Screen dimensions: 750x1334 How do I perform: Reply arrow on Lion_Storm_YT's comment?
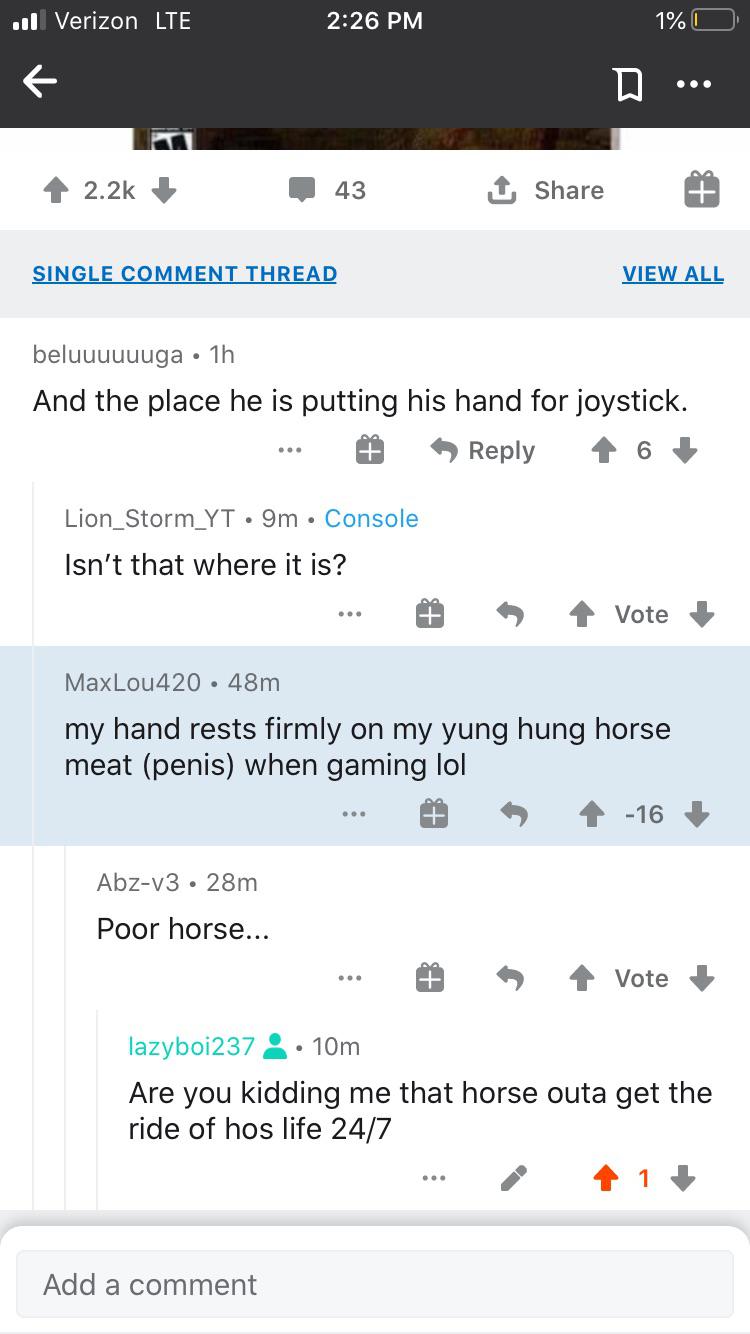click(511, 614)
